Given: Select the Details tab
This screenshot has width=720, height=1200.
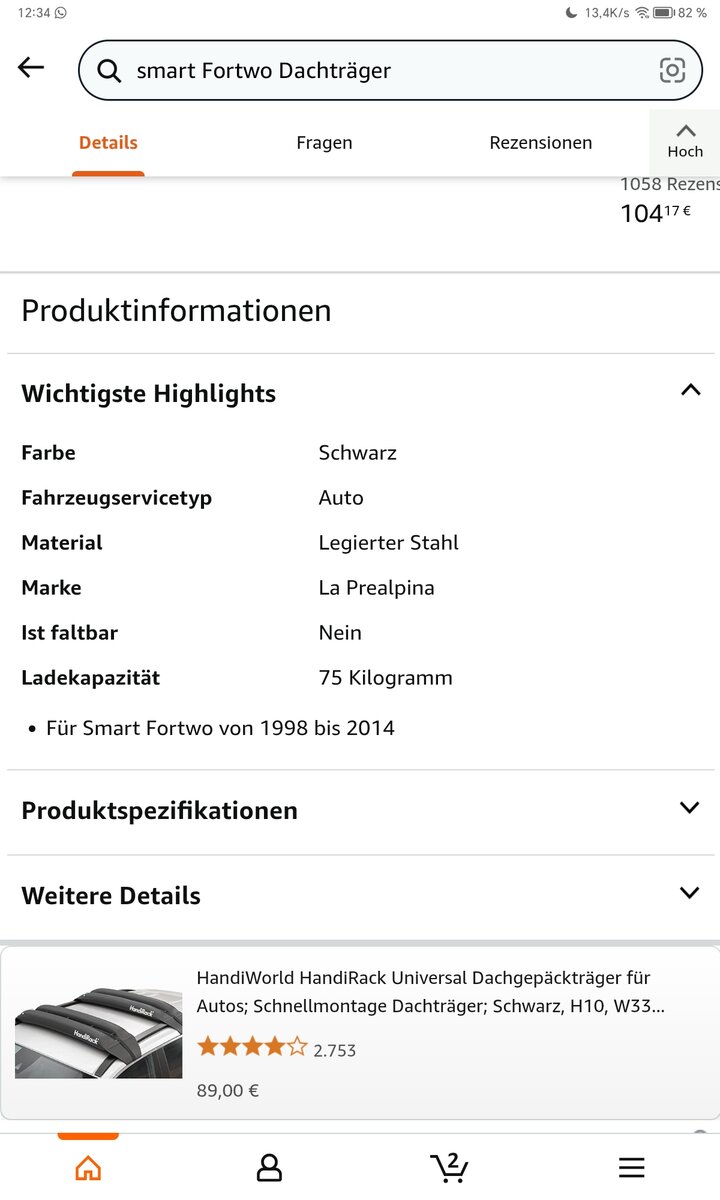Looking at the screenshot, I should tap(108, 143).
